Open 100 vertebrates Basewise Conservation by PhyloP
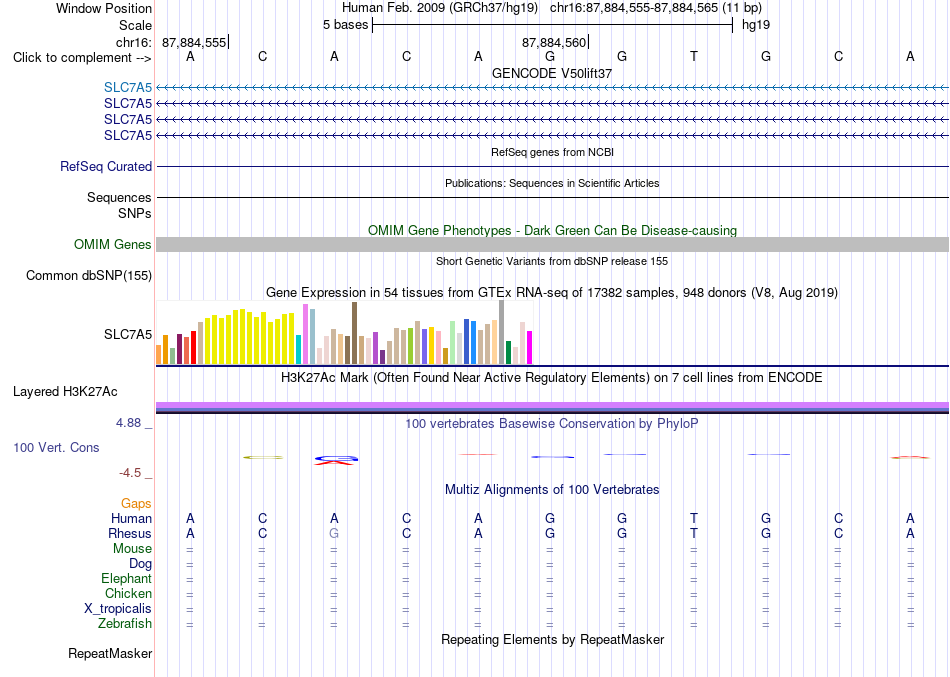950x677 pixels. (x=552, y=424)
